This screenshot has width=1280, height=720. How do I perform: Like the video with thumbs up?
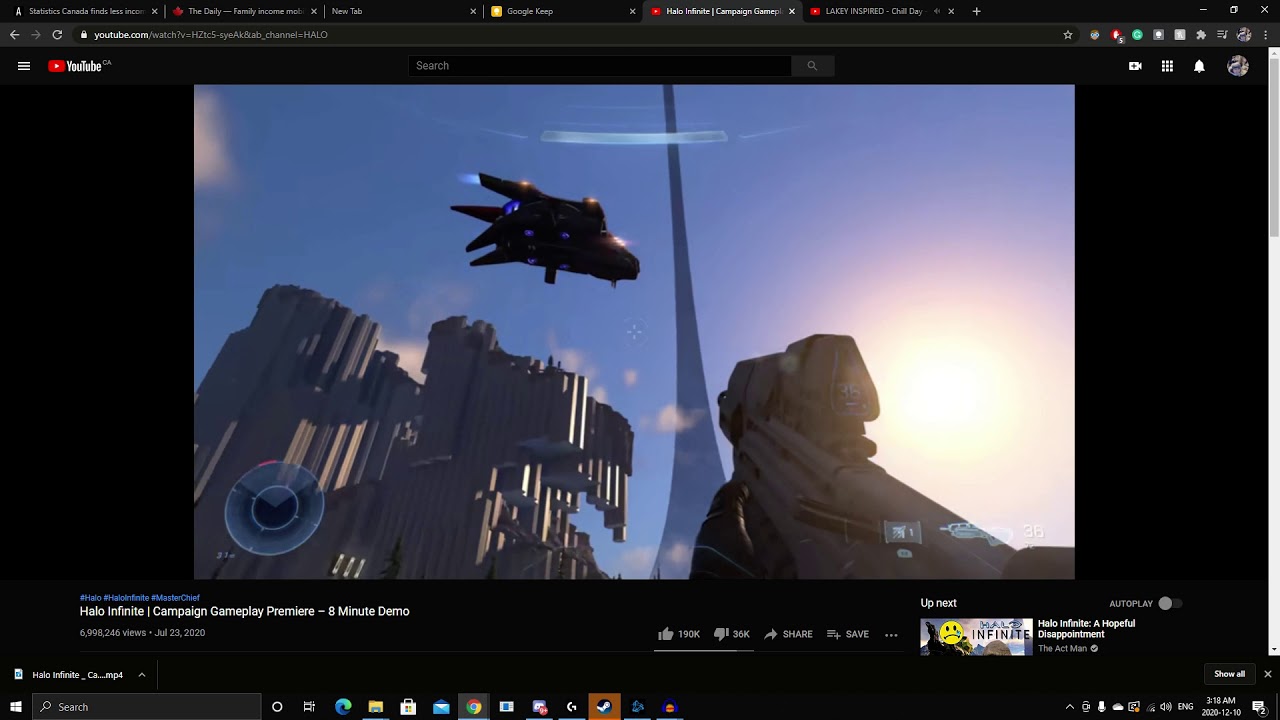[678, 634]
